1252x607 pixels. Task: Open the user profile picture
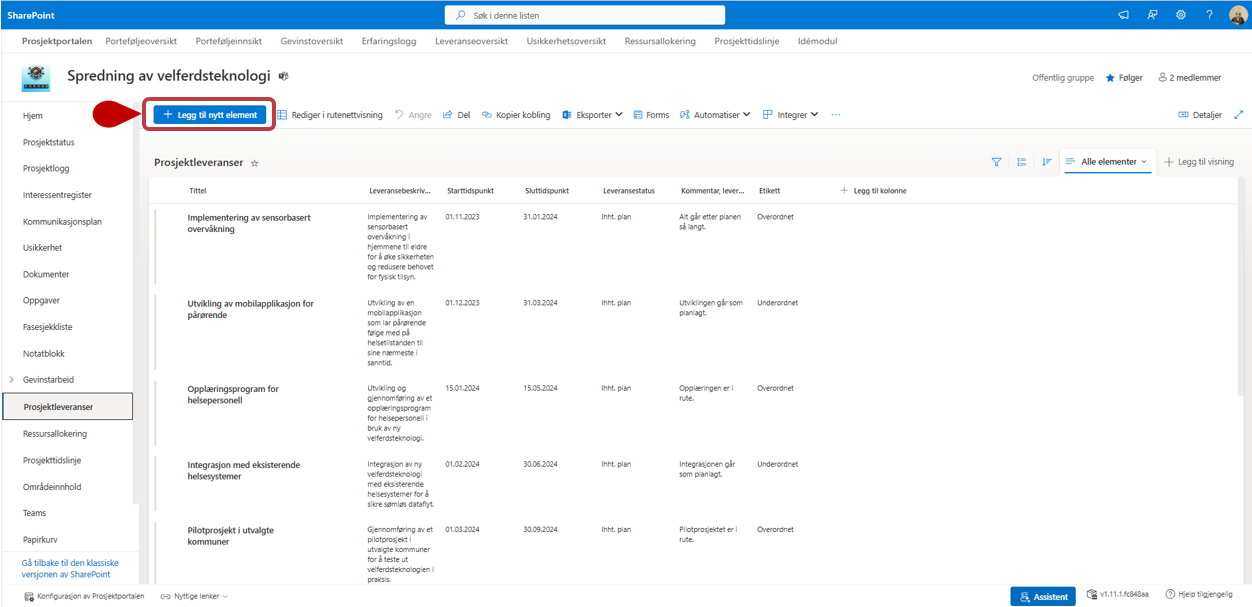1237,15
